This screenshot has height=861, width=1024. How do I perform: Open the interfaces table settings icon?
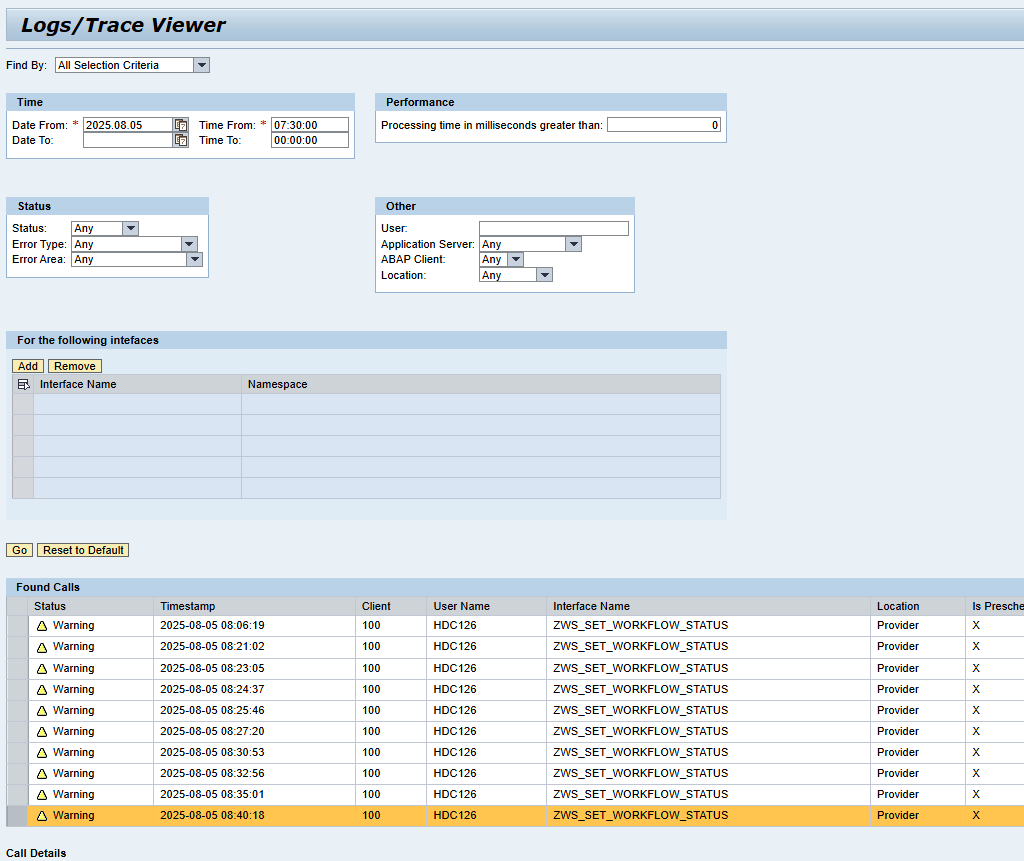click(x=24, y=384)
